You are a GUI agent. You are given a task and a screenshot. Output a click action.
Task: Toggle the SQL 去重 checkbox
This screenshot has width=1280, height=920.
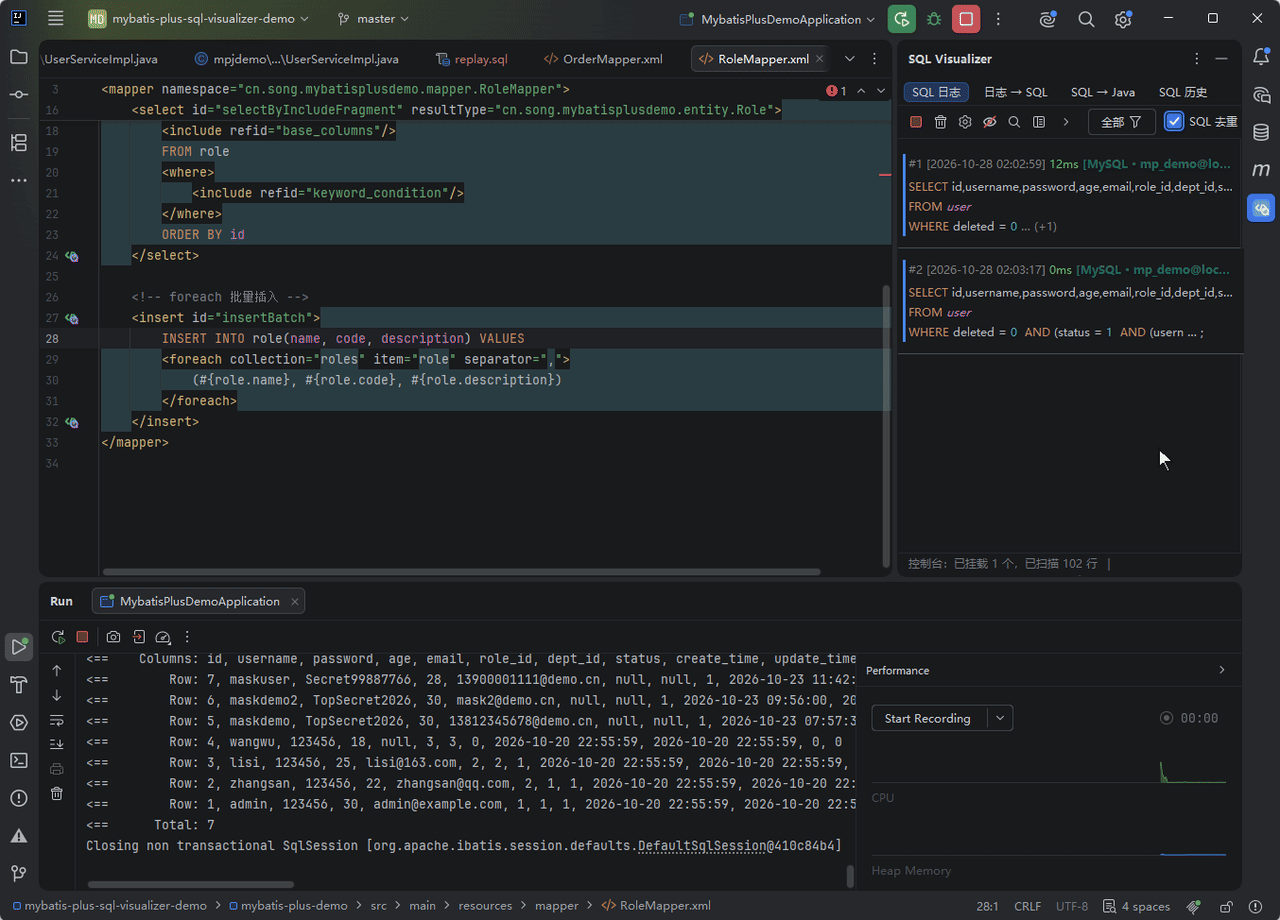[1175, 122]
